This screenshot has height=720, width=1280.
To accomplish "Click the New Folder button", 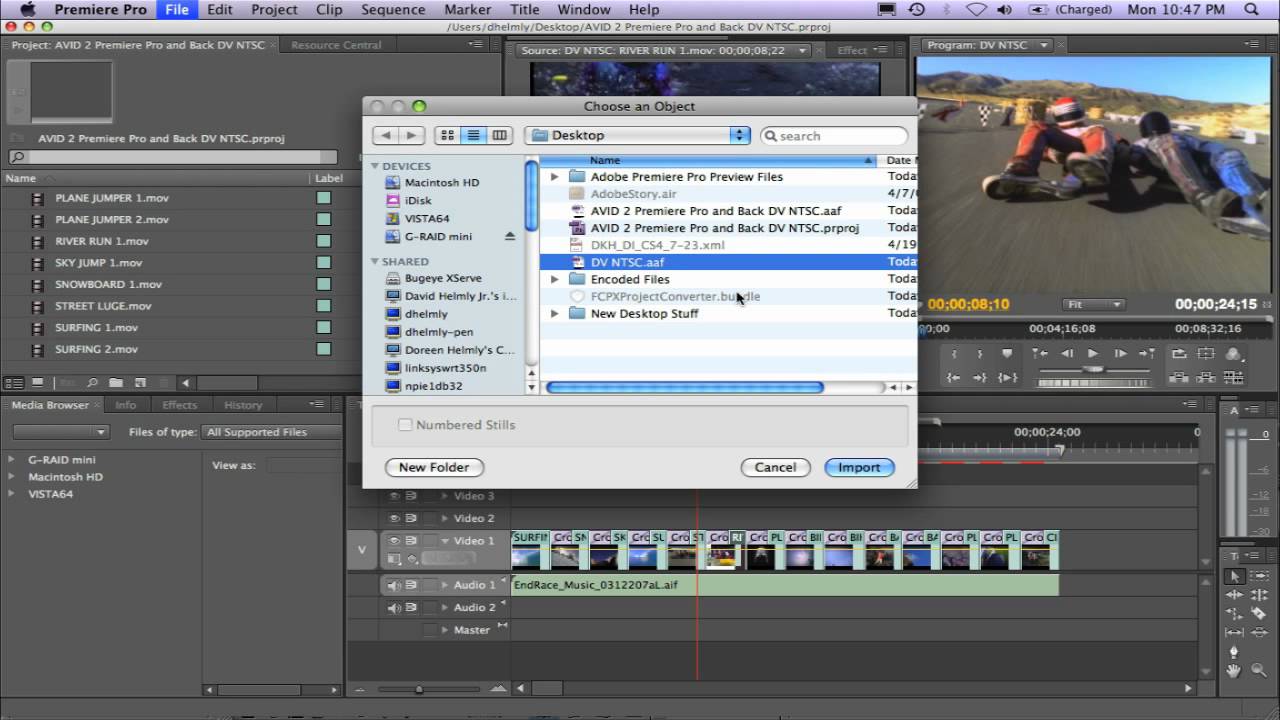I will pyautogui.click(x=434, y=467).
